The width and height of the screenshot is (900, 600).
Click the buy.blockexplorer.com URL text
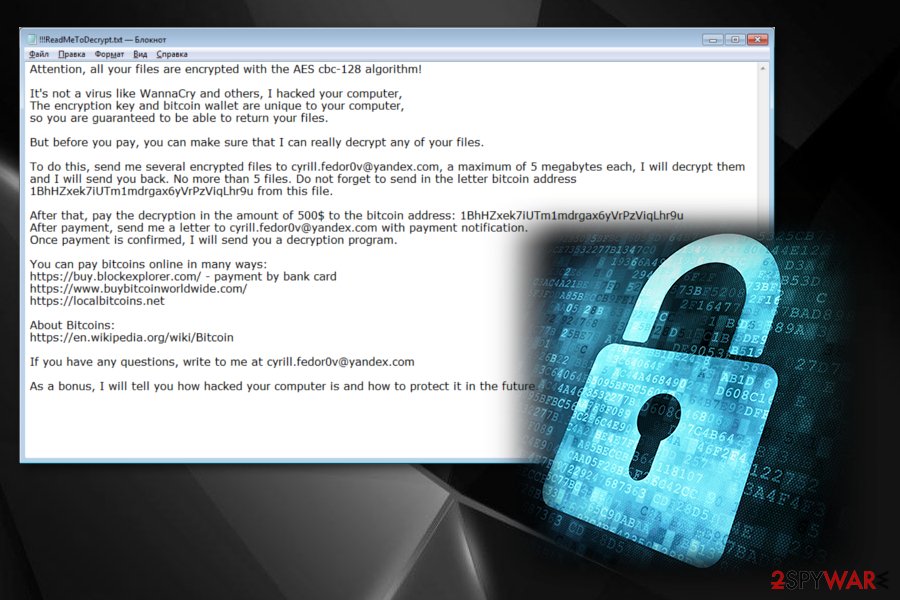pos(115,276)
